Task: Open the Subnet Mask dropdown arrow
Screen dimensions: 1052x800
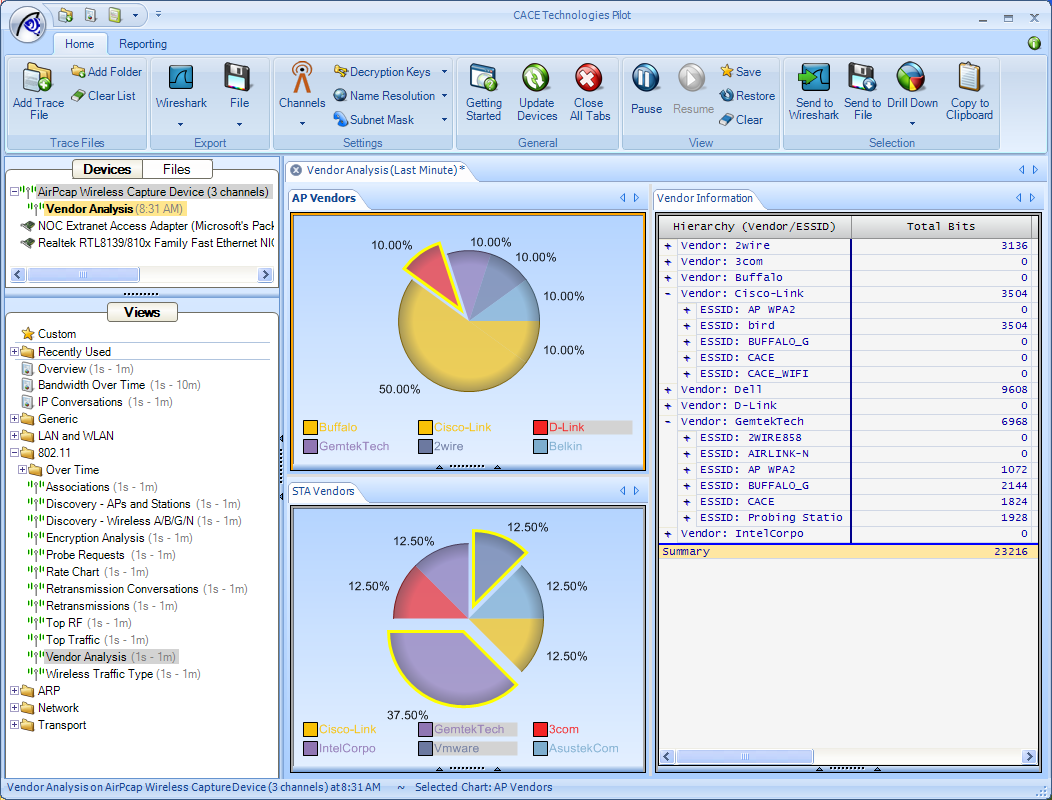Action: 444,119
